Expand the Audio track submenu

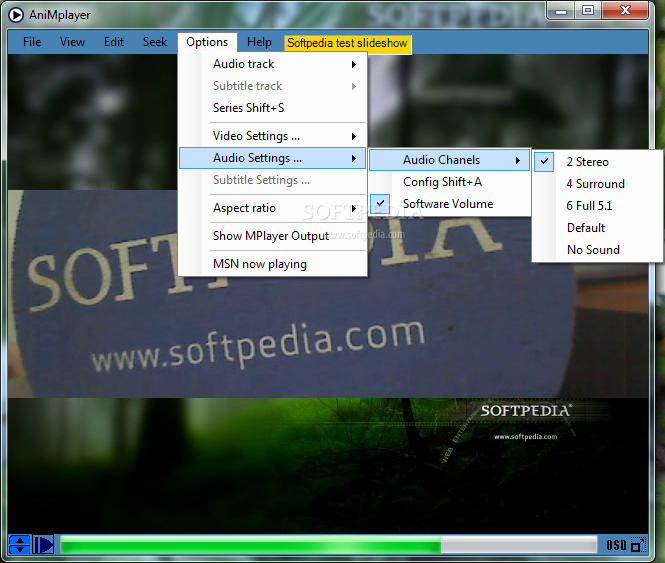[273, 64]
